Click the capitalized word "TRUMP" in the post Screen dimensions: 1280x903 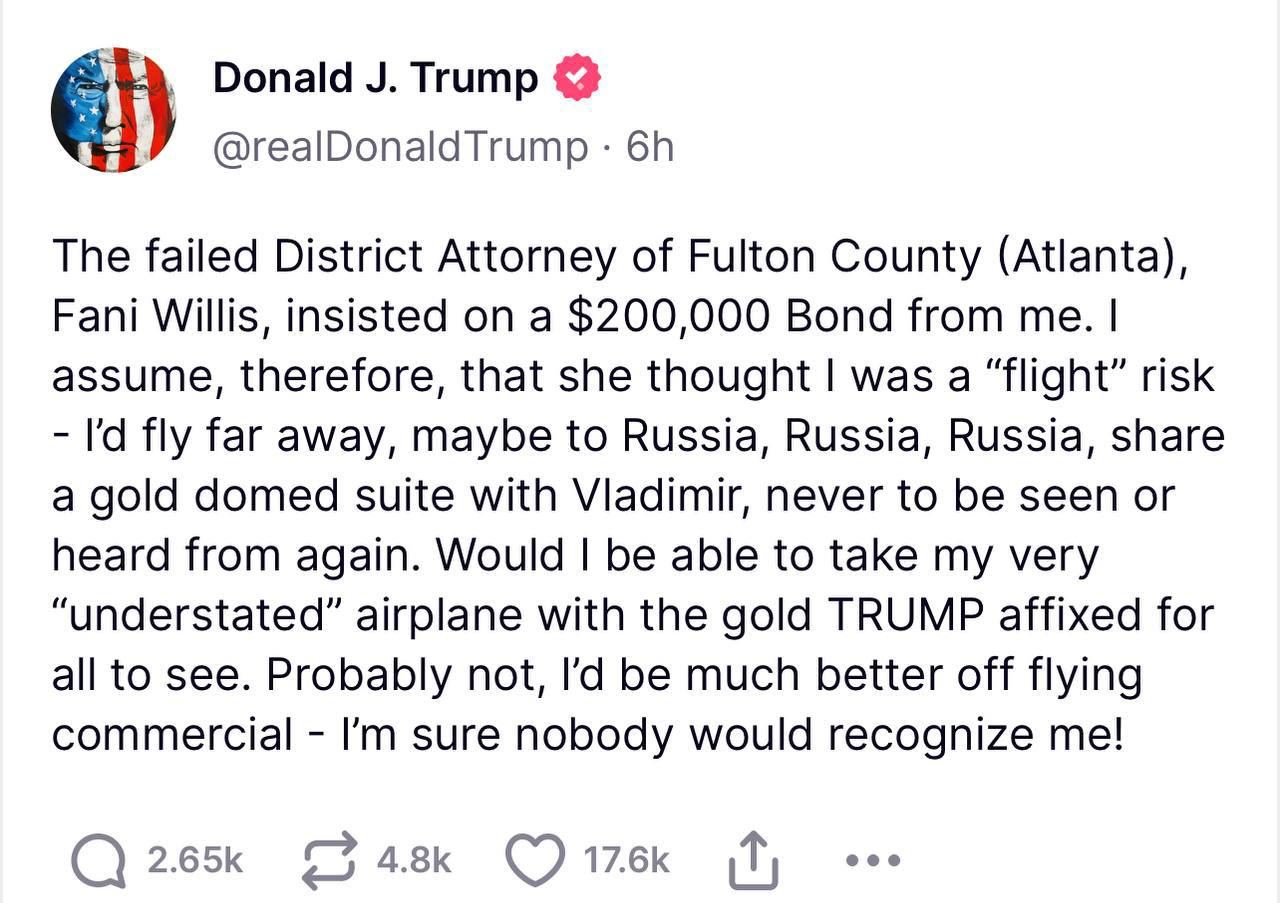(897, 615)
